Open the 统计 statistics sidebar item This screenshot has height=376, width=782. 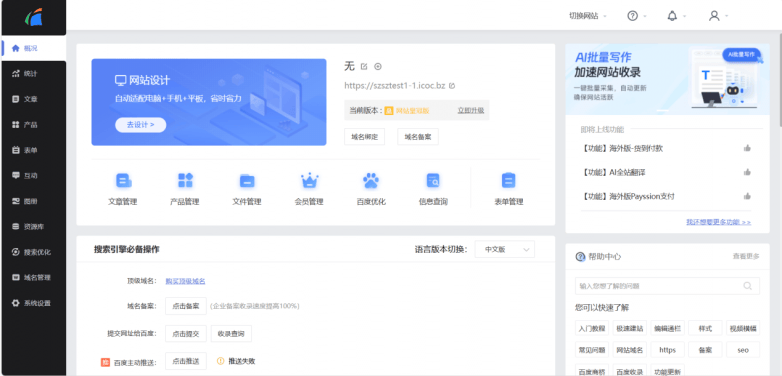[x=33, y=74]
